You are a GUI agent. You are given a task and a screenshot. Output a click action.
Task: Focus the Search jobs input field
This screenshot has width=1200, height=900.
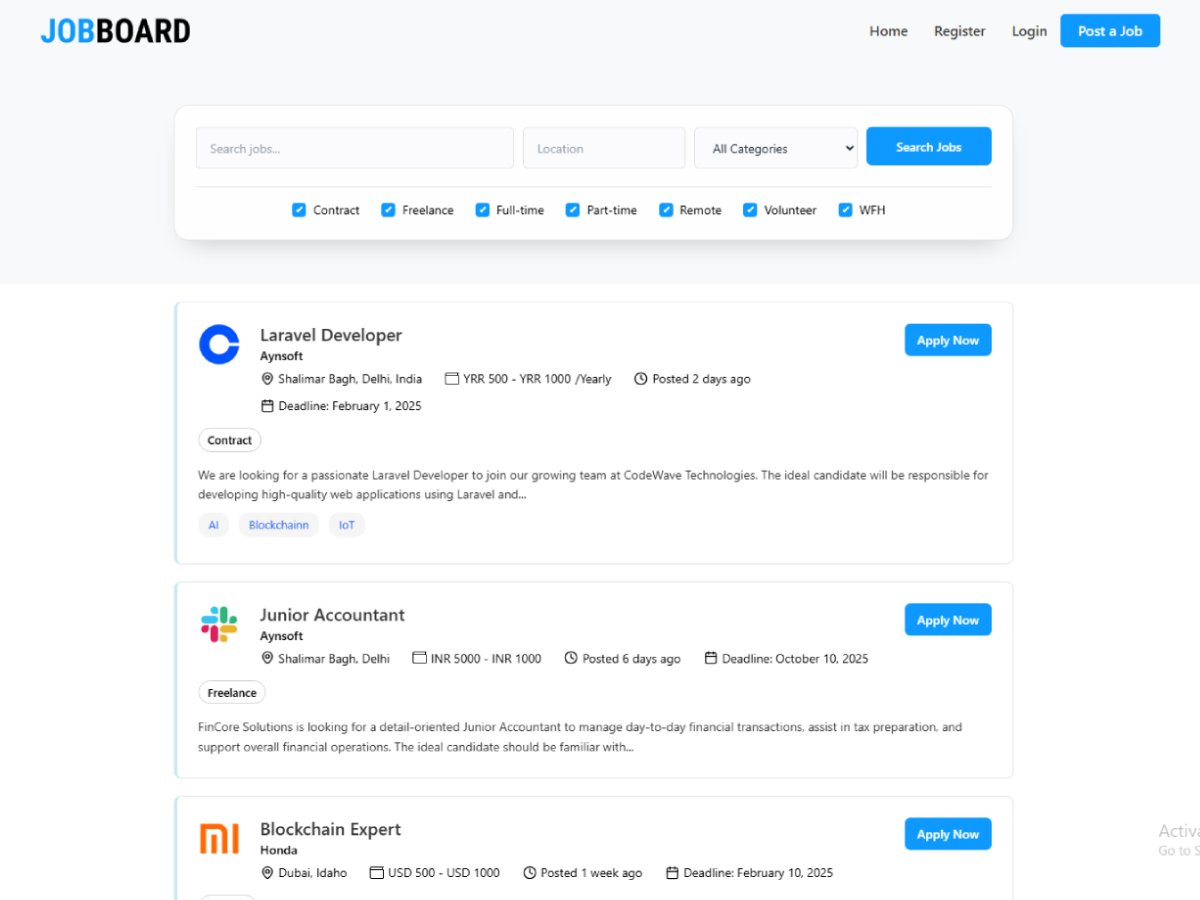point(355,148)
